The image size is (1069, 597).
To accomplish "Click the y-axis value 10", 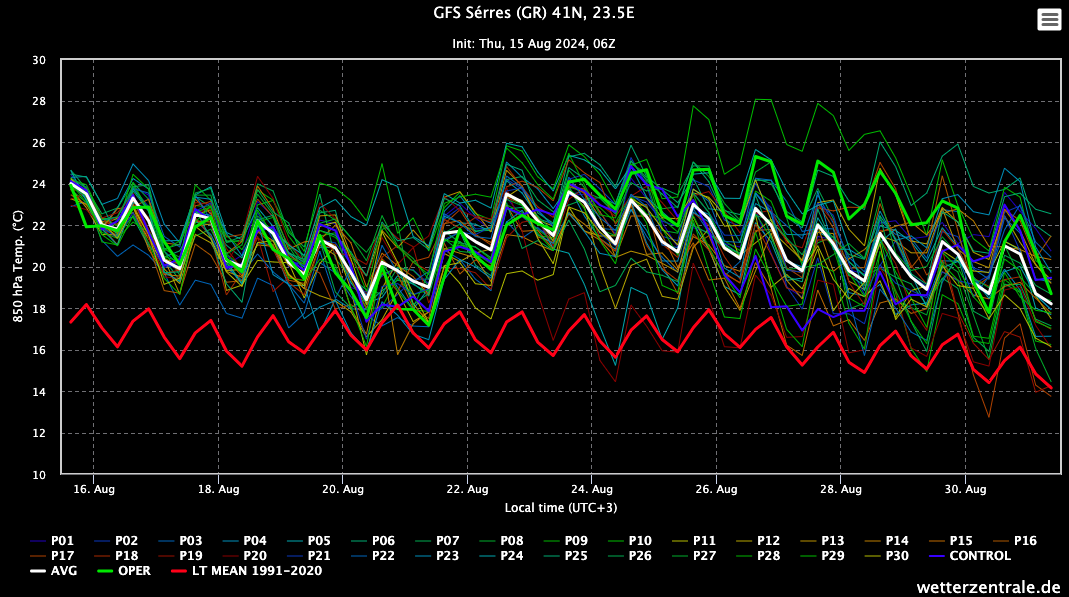I will [x=39, y=475].
